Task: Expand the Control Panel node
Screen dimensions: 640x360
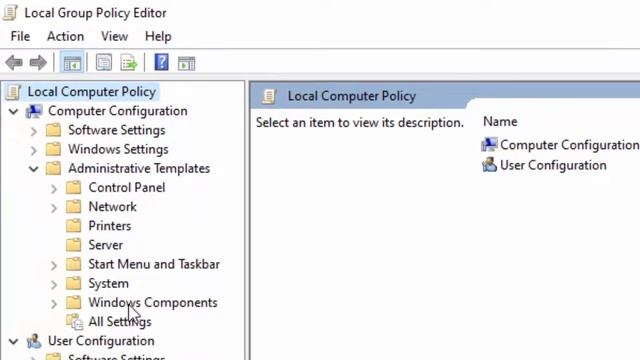Action: [54, 188]
